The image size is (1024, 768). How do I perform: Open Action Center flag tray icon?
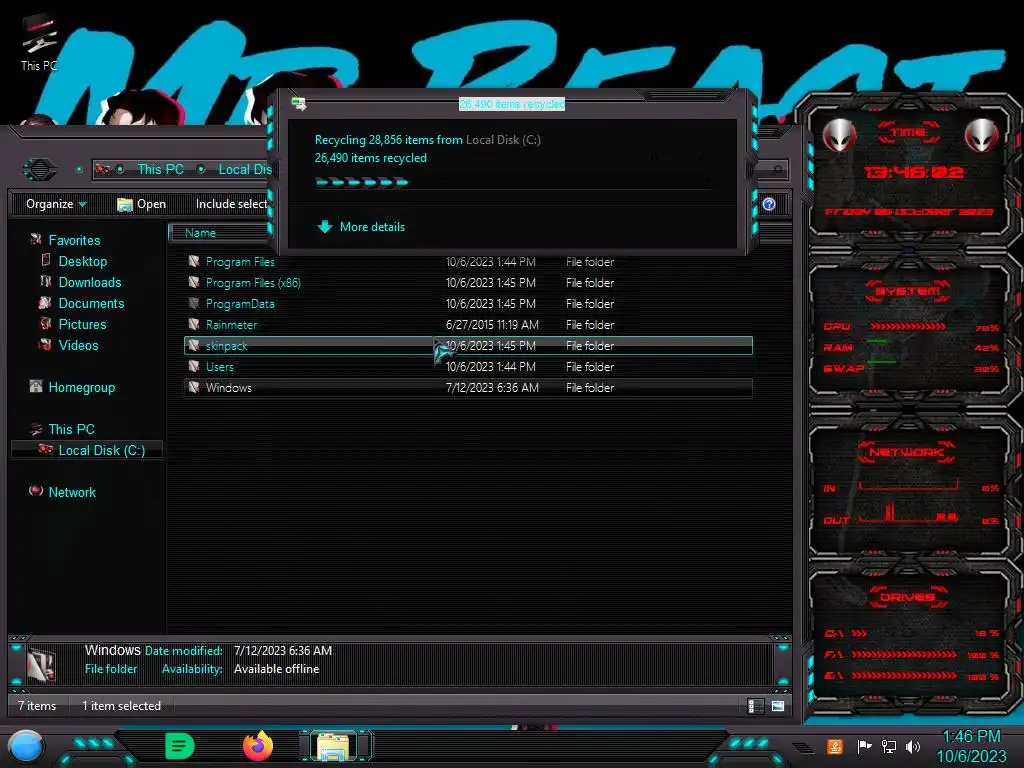[863, 746]
